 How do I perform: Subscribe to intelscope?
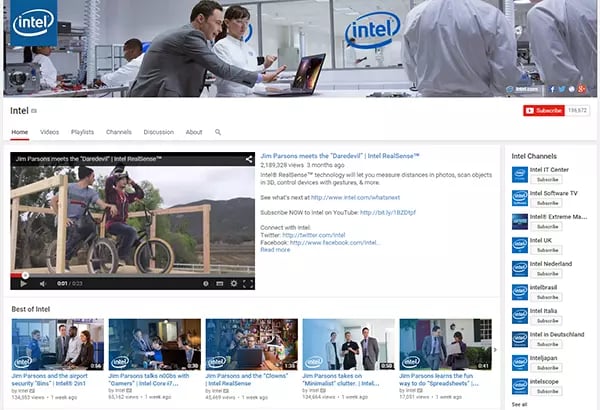[546, 392]
